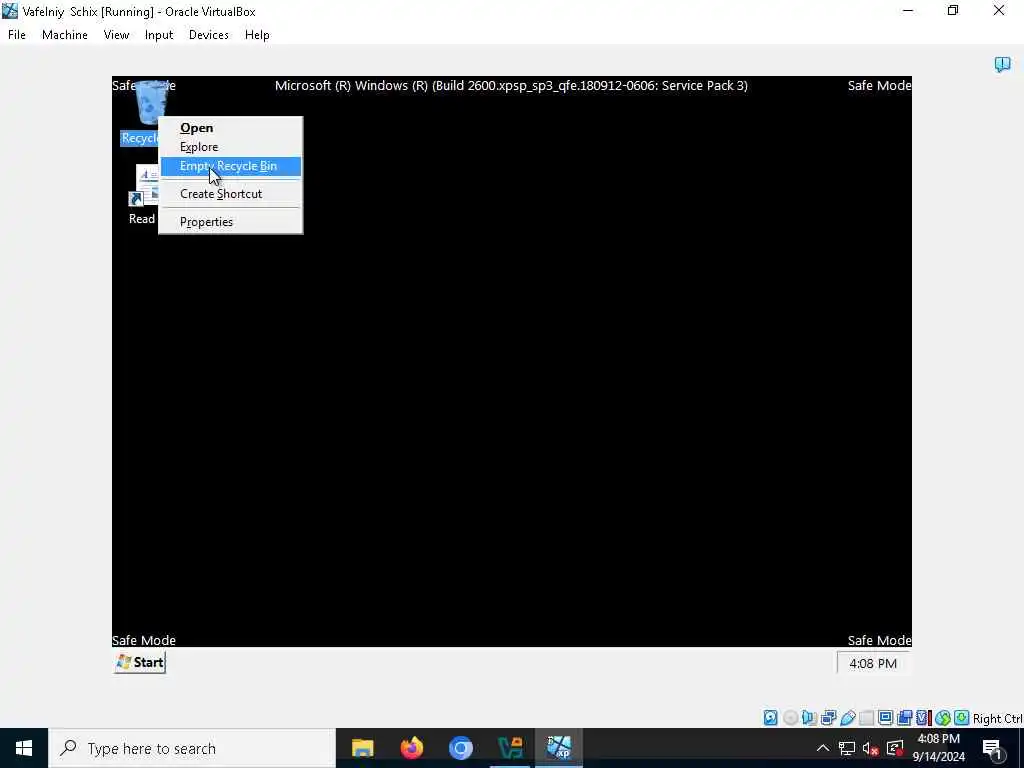
Task: Click the display settings status icon
Action: click(x=886, y=718)
